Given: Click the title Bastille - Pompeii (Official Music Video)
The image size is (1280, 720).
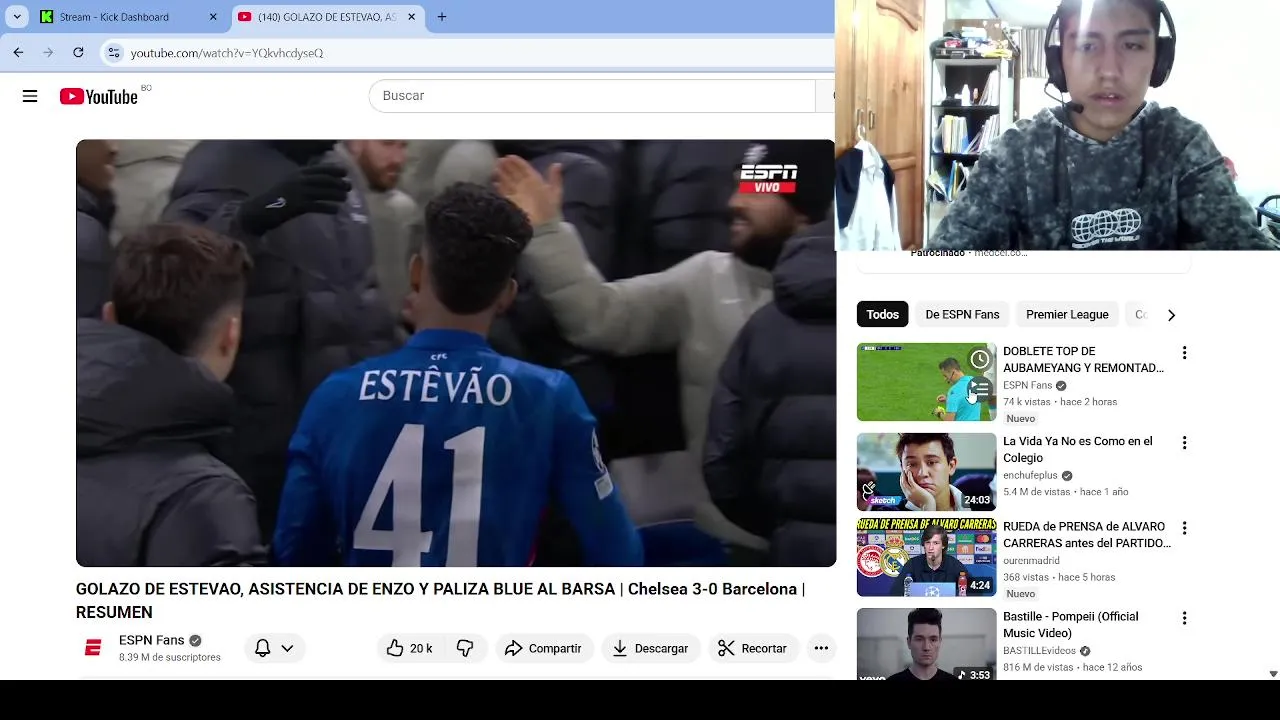Looking at the screenshot, I should (x=1071, y=625).
